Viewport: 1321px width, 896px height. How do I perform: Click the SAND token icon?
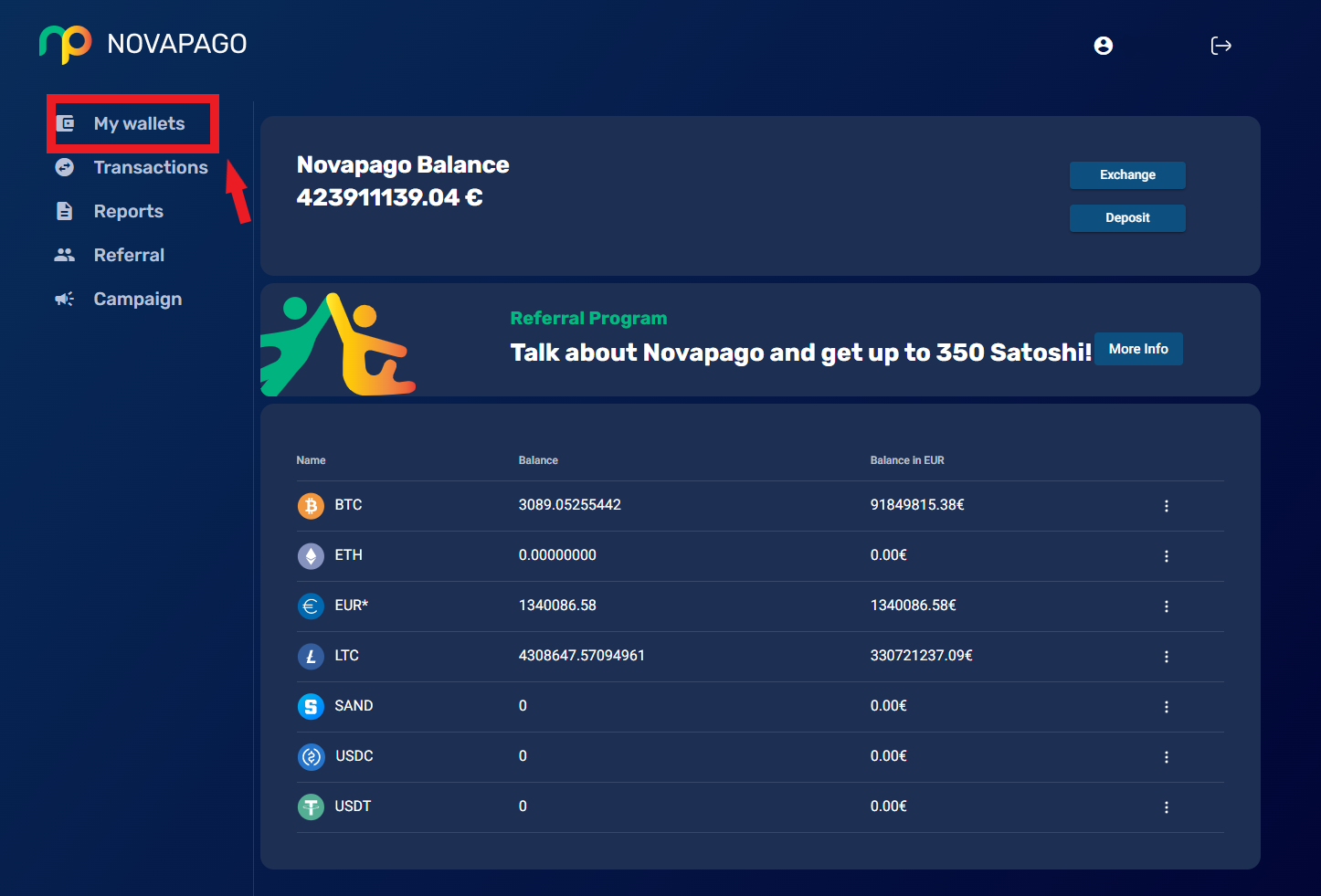(311, 706)
